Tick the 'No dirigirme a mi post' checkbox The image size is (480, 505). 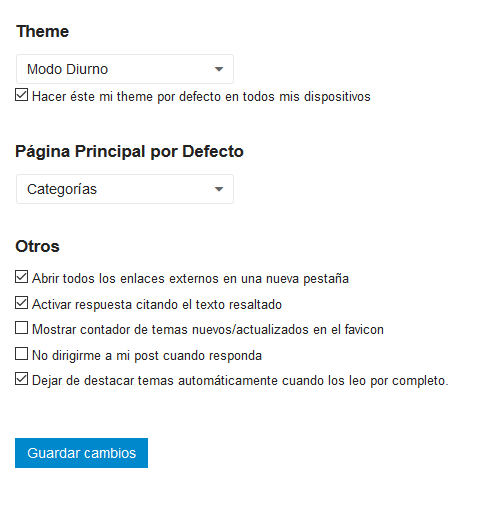21,354
